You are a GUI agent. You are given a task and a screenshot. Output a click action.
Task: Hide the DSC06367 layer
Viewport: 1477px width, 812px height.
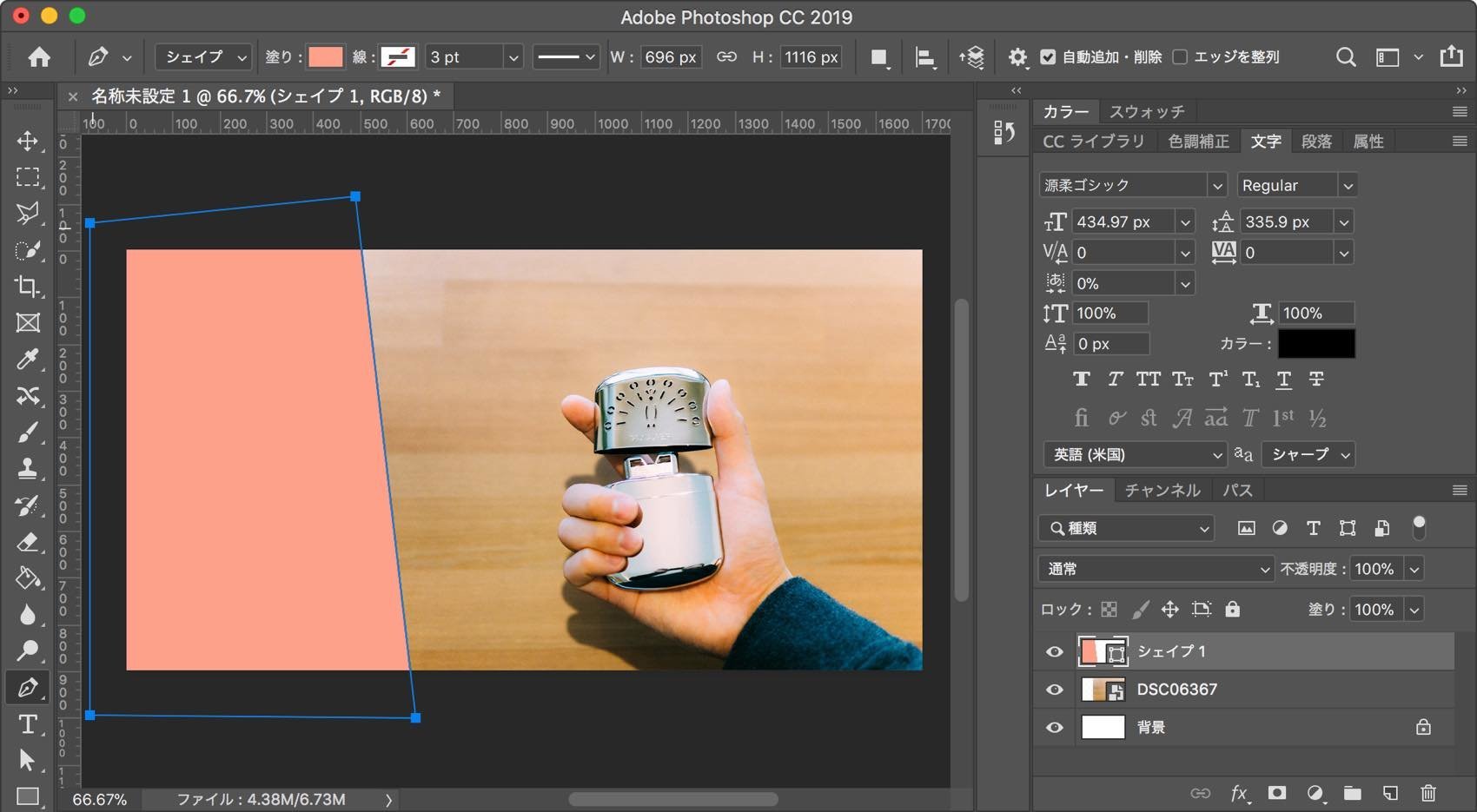1055,690
